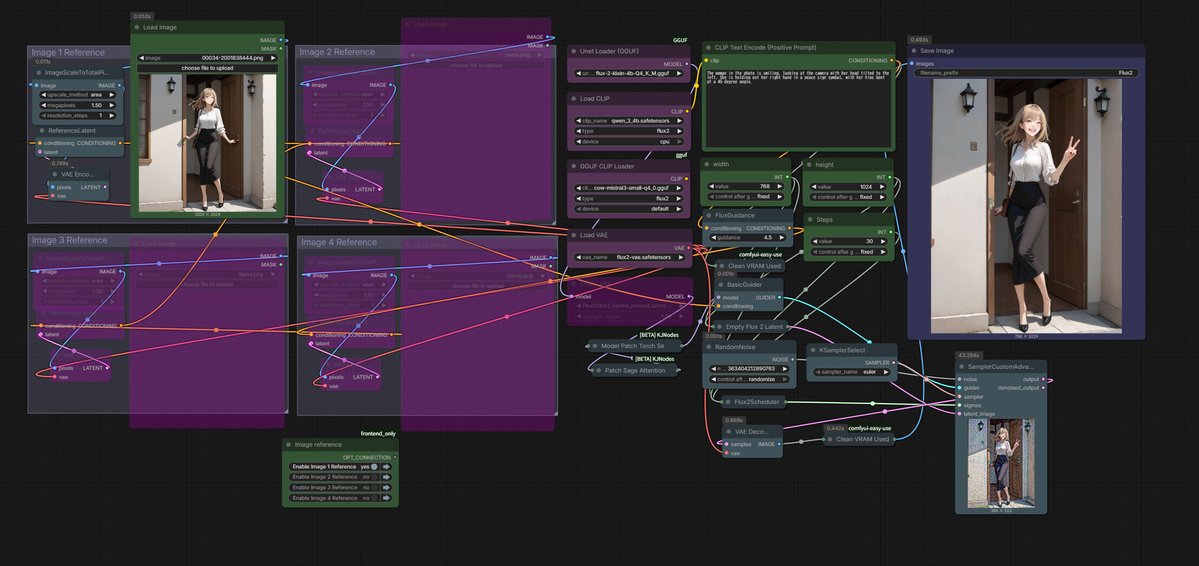Click the 43.294s badge above SamplerCustomAdvanced
Screen dimensions: 1199x566
(970, 355)
